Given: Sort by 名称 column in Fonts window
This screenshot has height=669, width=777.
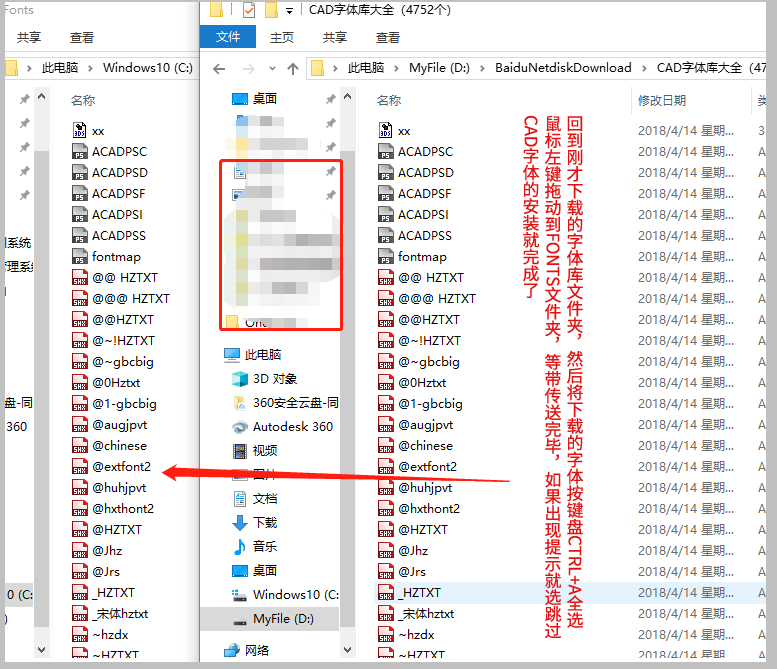Looking at the screenshot, I should pyautogui.click(x=83, y=101).
